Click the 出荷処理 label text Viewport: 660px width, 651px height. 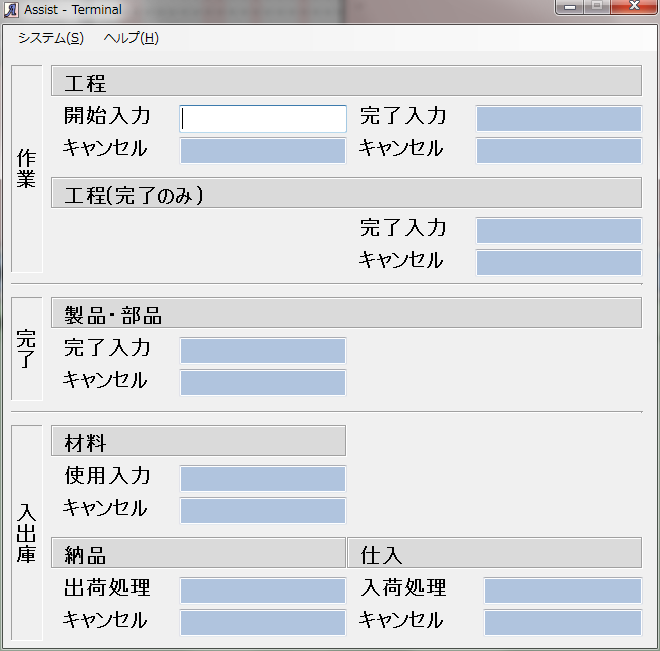coord(107,587)
